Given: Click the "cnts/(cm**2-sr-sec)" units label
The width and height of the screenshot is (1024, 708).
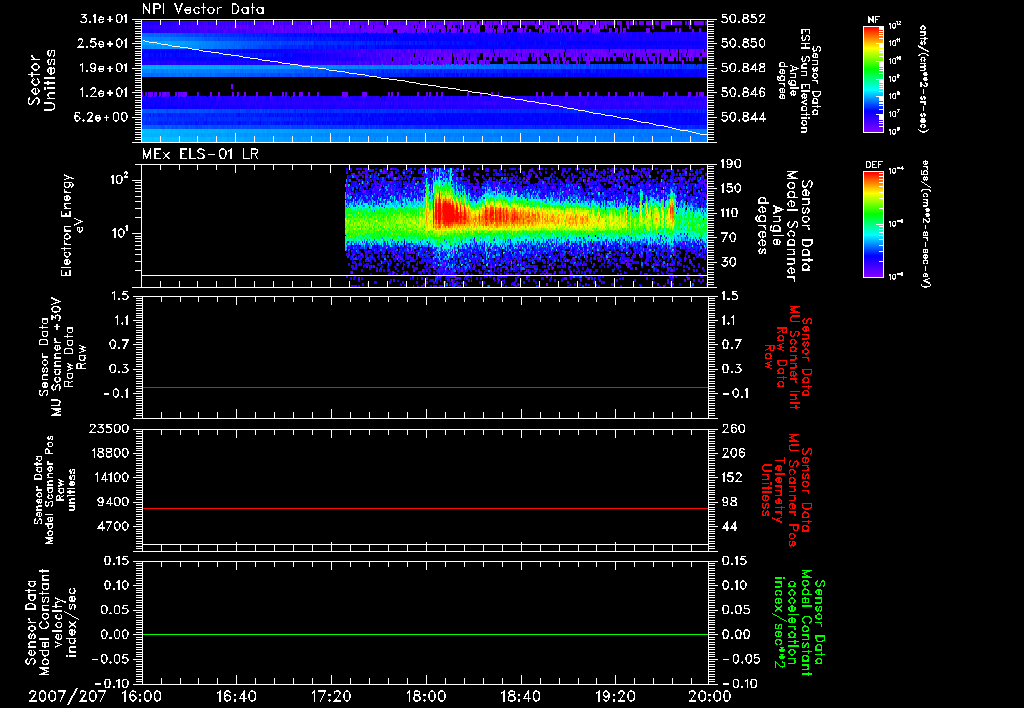Looking at the screenshot, I should (923, 79).
